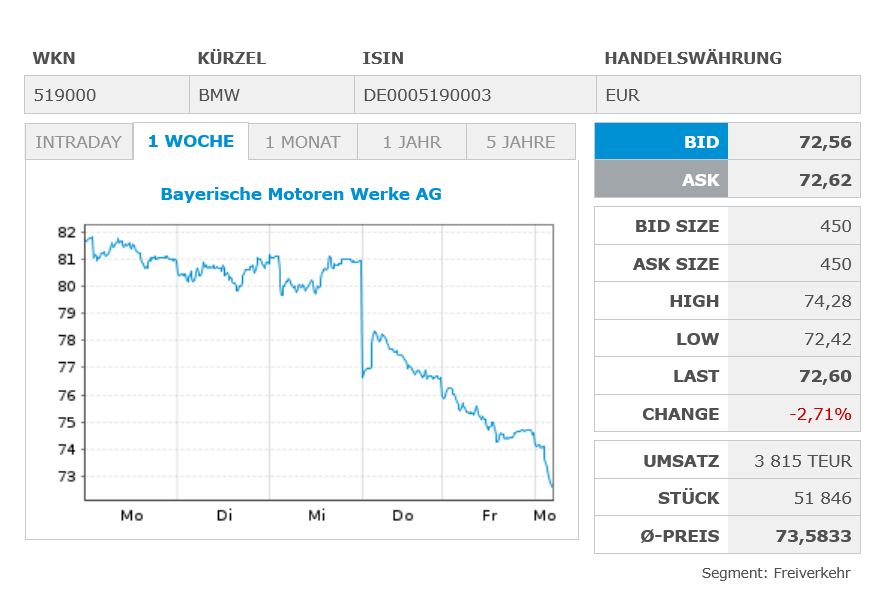
Task: Open the 1 MONAT chart tab
Action: point(303,142)
